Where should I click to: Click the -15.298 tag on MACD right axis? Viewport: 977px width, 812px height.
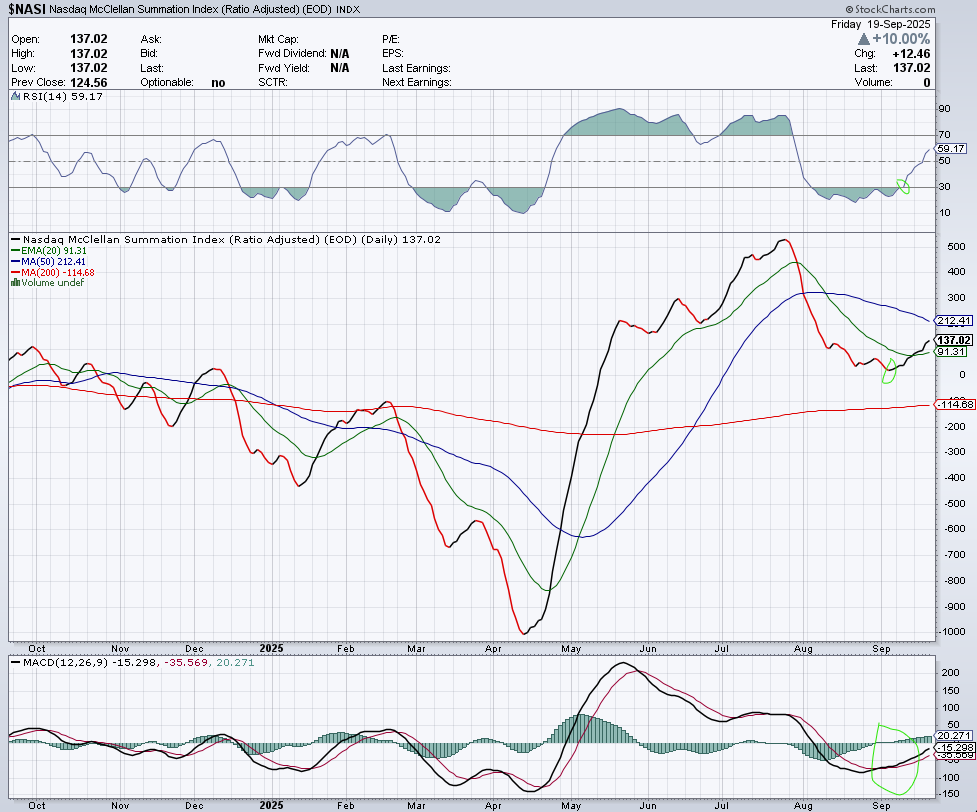tap(955, 747)
